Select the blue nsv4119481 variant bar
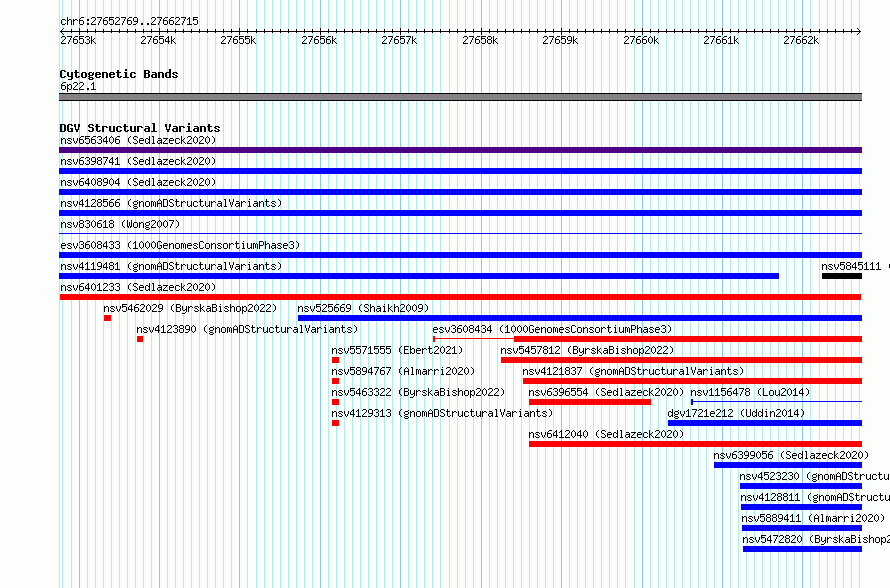Viewport: 890px width, 588px height. 419,276
